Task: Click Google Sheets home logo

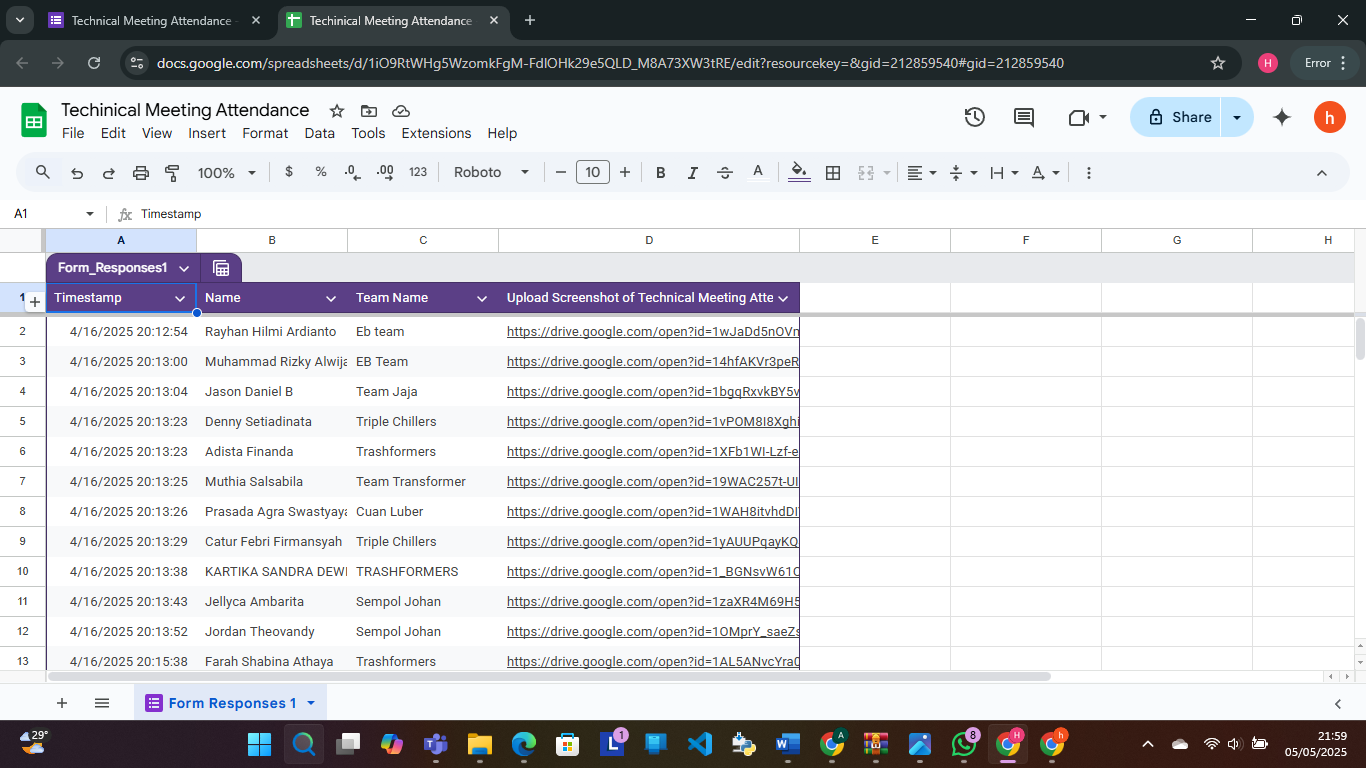Action: pos(35,120)
